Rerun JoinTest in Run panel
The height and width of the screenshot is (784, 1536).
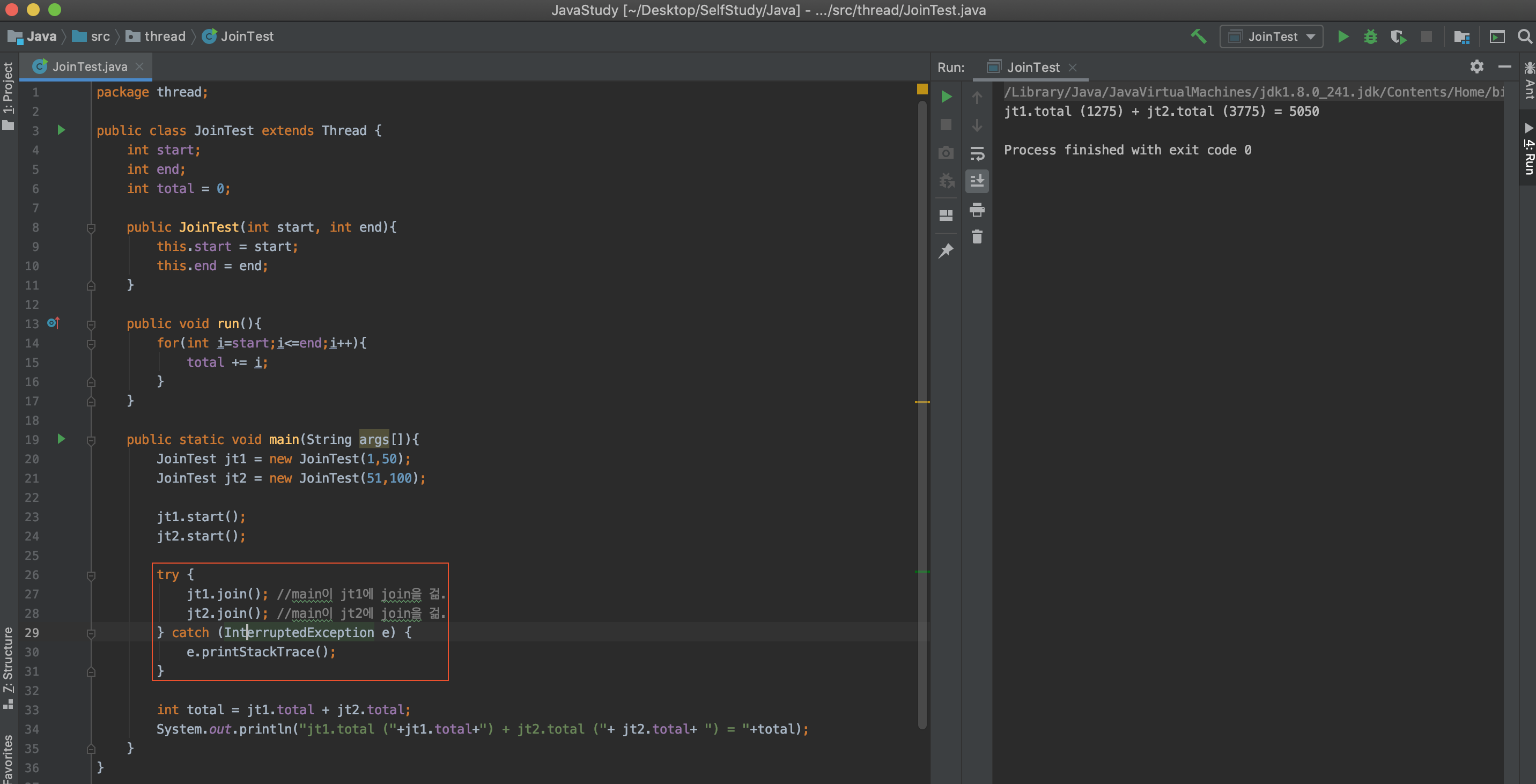coord(946,97)
